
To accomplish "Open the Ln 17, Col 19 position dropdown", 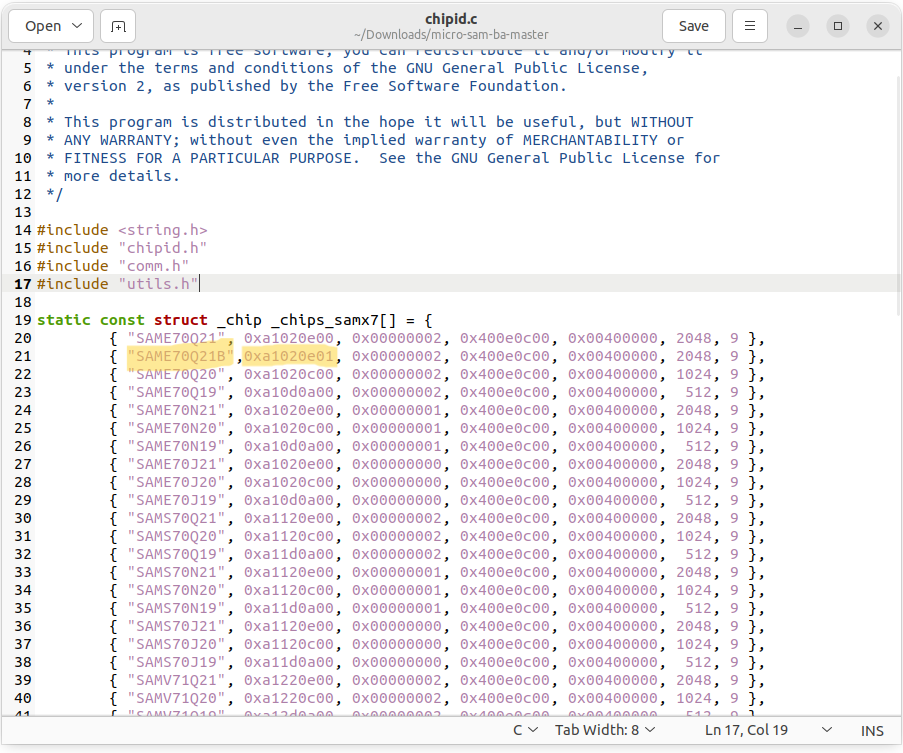I will coord(768,730).
